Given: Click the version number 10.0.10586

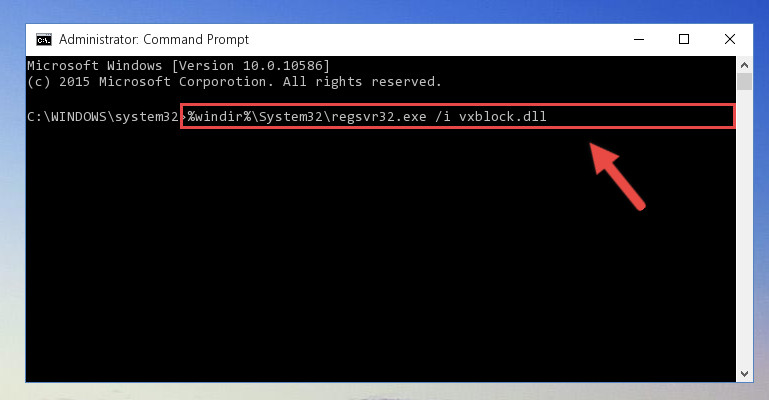Looking at the screenshot, I should (283, 66).
